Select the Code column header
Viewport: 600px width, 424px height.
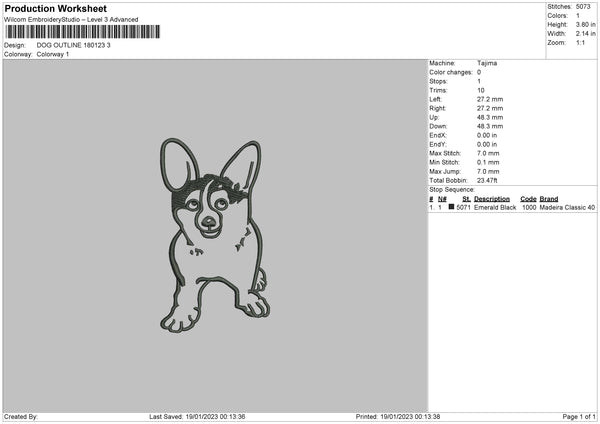click(528, 199)
